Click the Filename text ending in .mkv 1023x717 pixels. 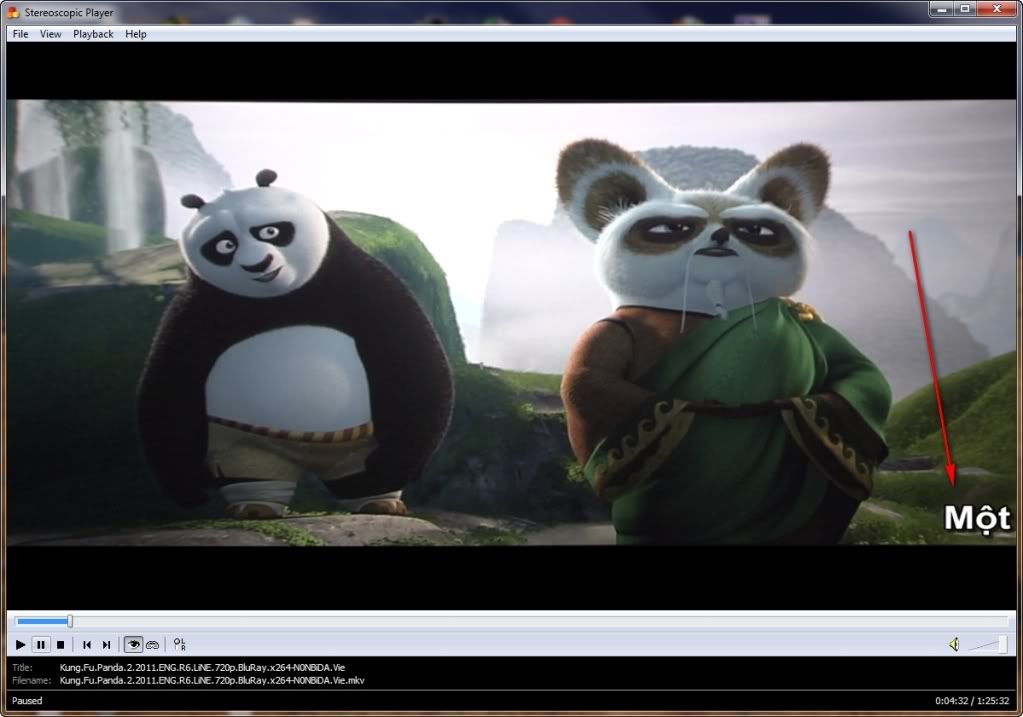(x=212, y=680)
